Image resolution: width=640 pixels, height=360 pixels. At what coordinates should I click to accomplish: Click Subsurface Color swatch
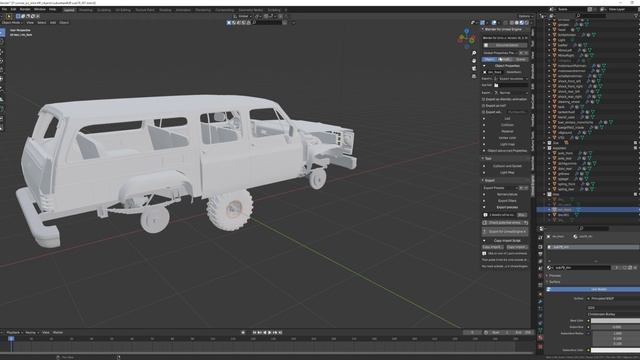616,350
